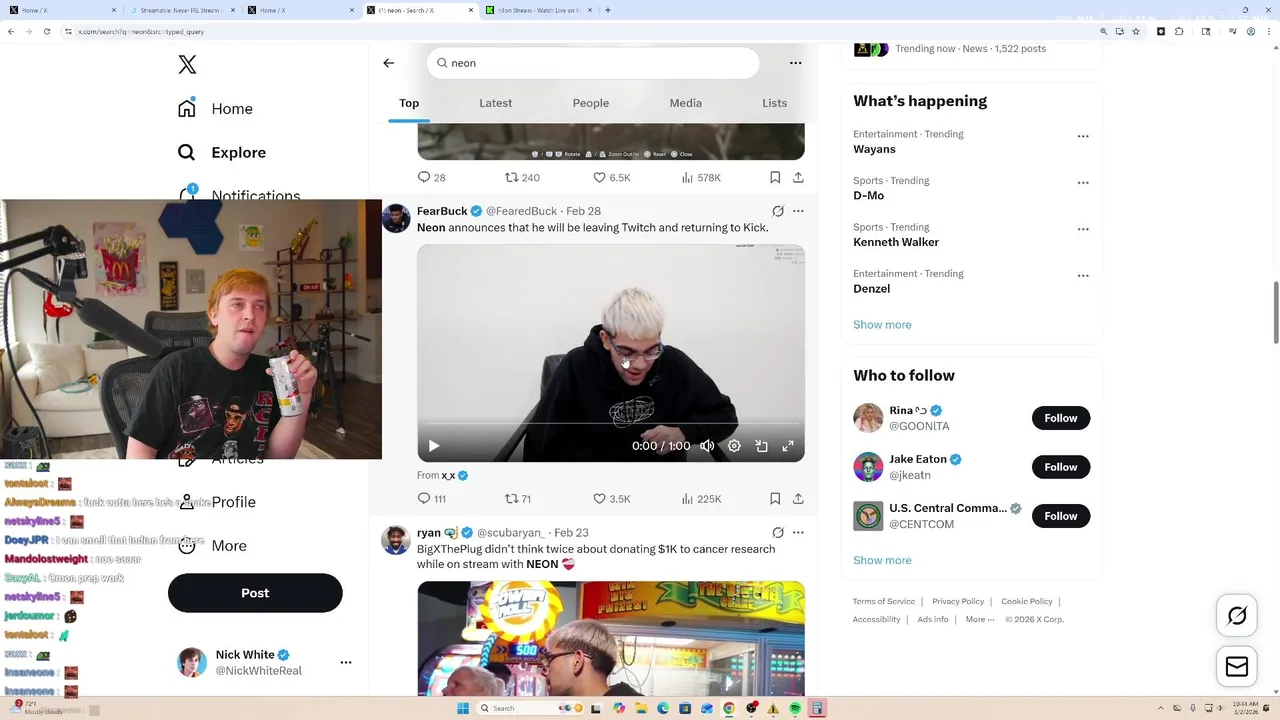
Task: Switch to the Latest tab
Action: 495,103
